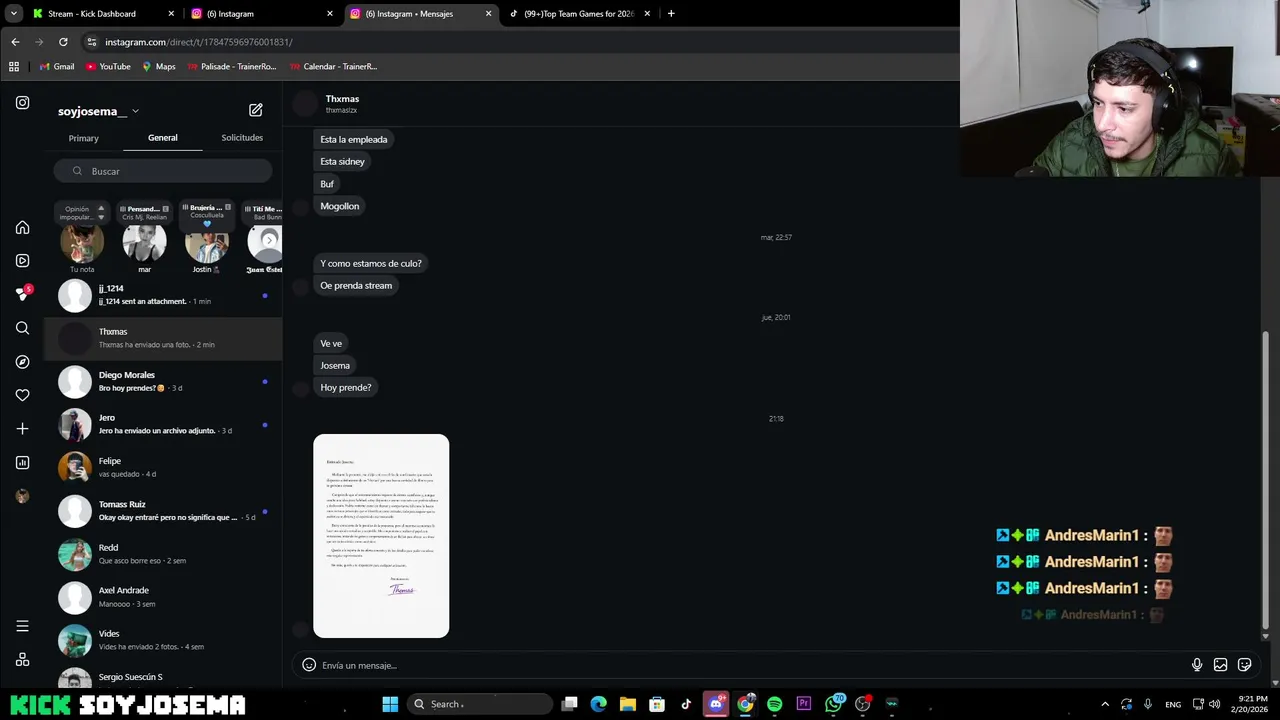Open a new Chrome tab
This screenshot has height=720, width=1280.
671,14
